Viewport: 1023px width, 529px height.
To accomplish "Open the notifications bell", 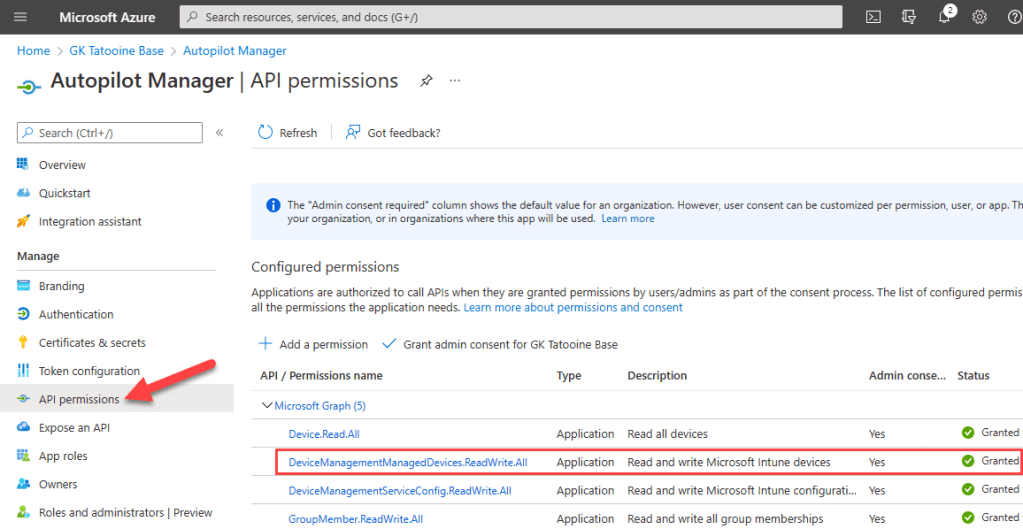I will (944, 18).
